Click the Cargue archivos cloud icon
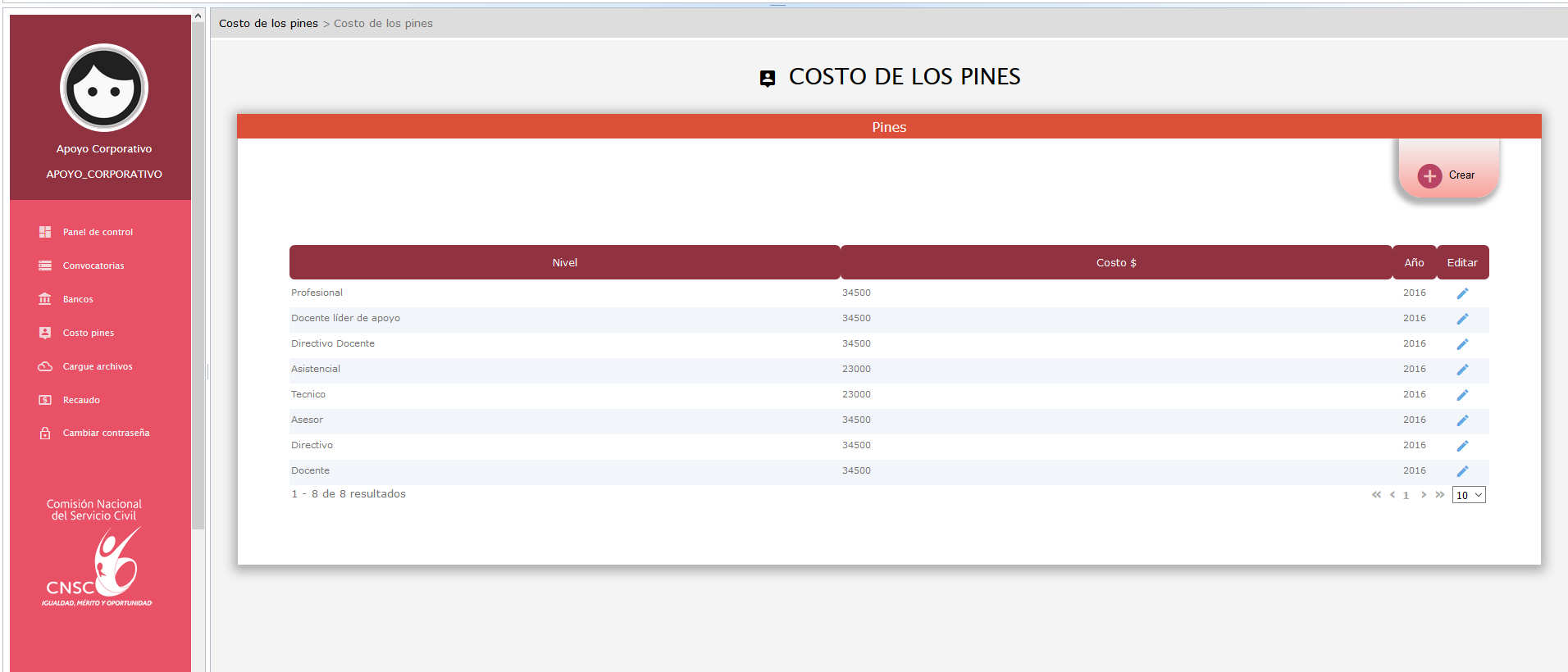Viewport: 1568px width, 672px height. 45,366
